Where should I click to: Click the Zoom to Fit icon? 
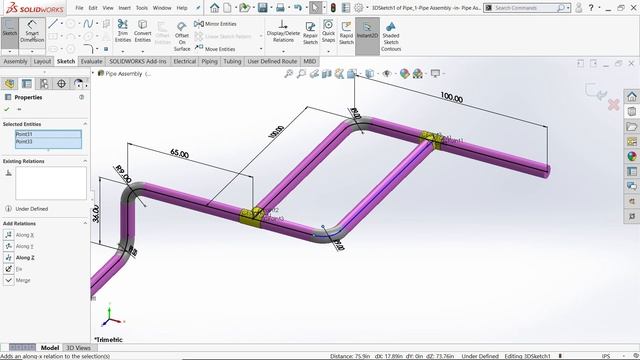click(289, 74)
